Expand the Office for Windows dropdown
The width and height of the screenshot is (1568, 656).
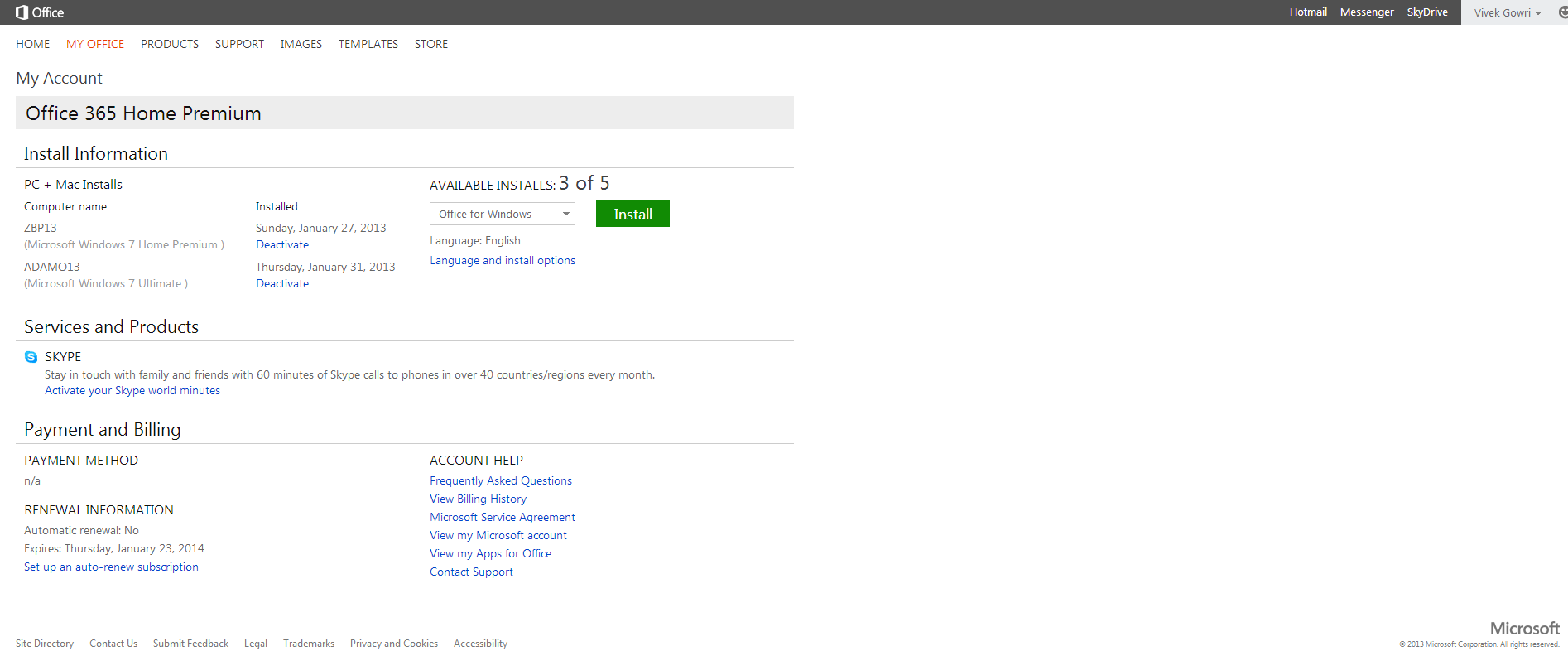(503, 214)
